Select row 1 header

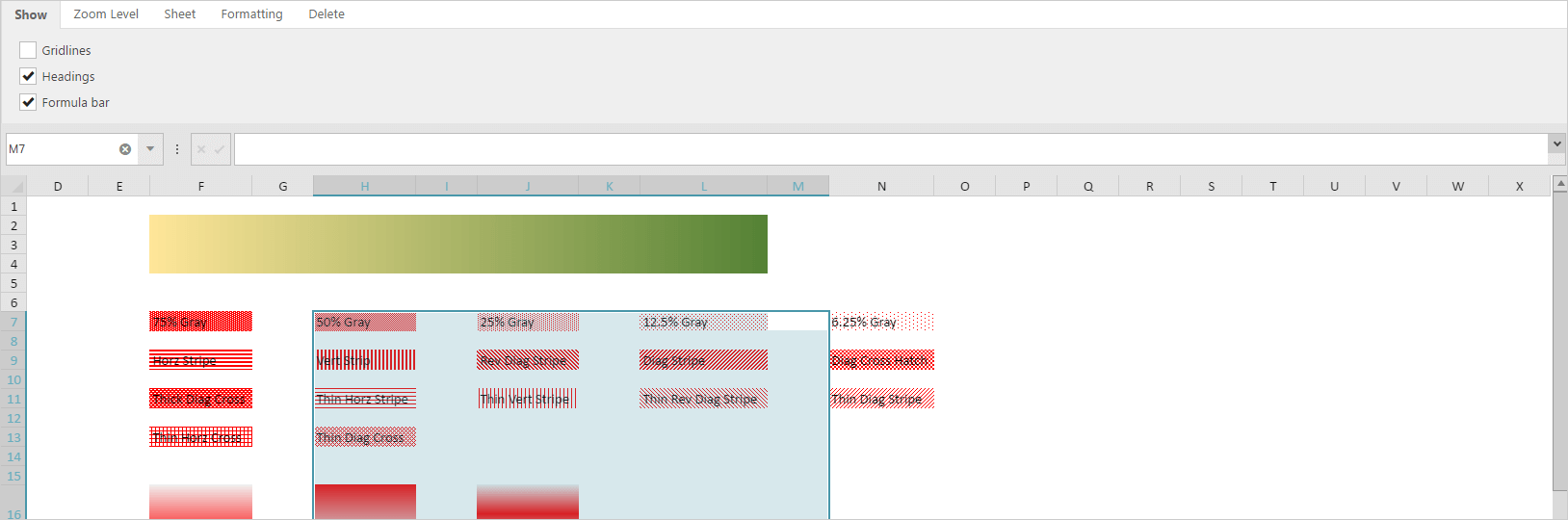[x=13, y=206]
